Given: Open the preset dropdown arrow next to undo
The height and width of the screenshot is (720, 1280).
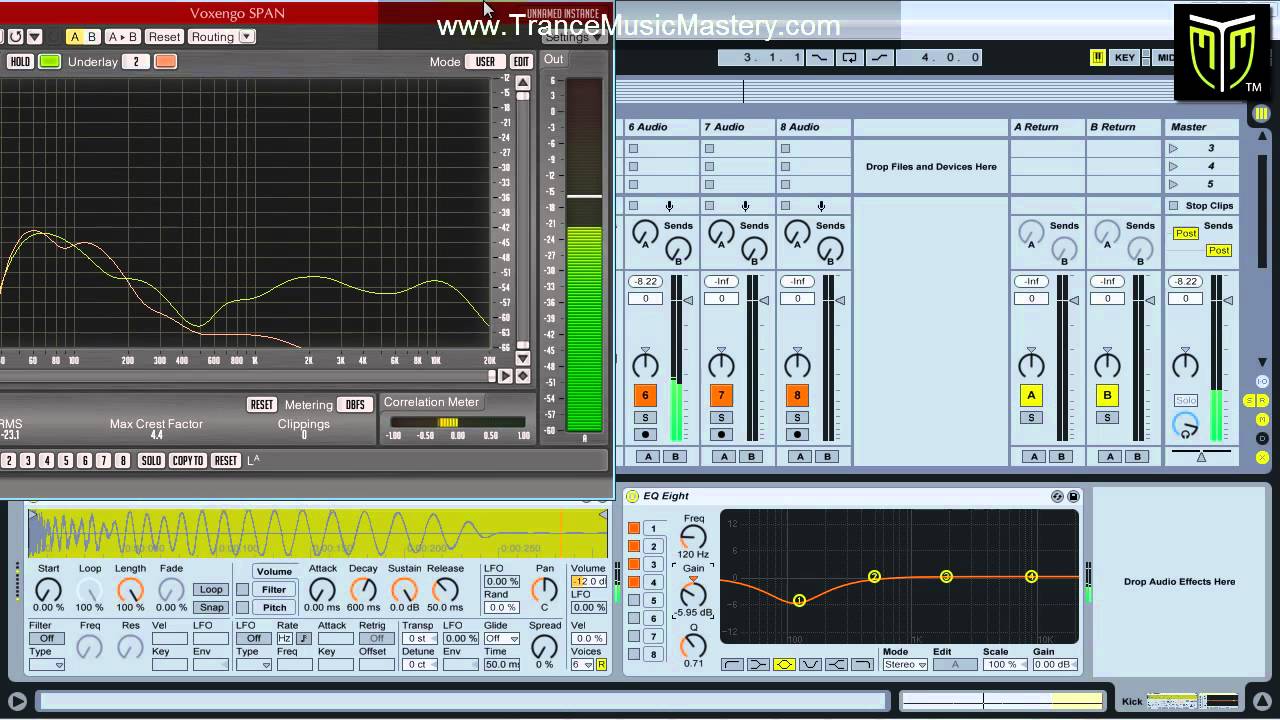Looking at the screenshot, I should [33, 37].
